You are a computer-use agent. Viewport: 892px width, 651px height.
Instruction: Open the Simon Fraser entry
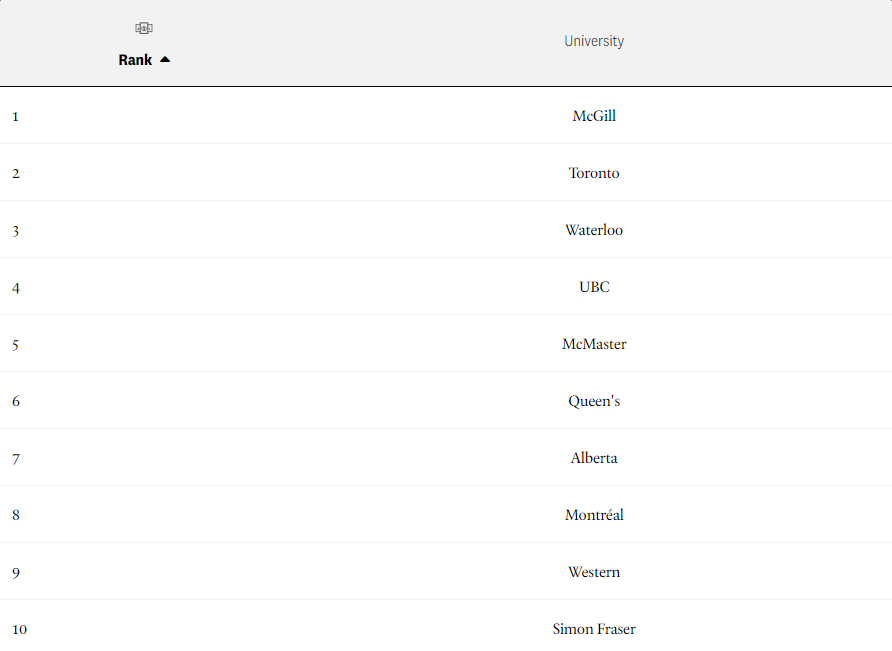594,629
